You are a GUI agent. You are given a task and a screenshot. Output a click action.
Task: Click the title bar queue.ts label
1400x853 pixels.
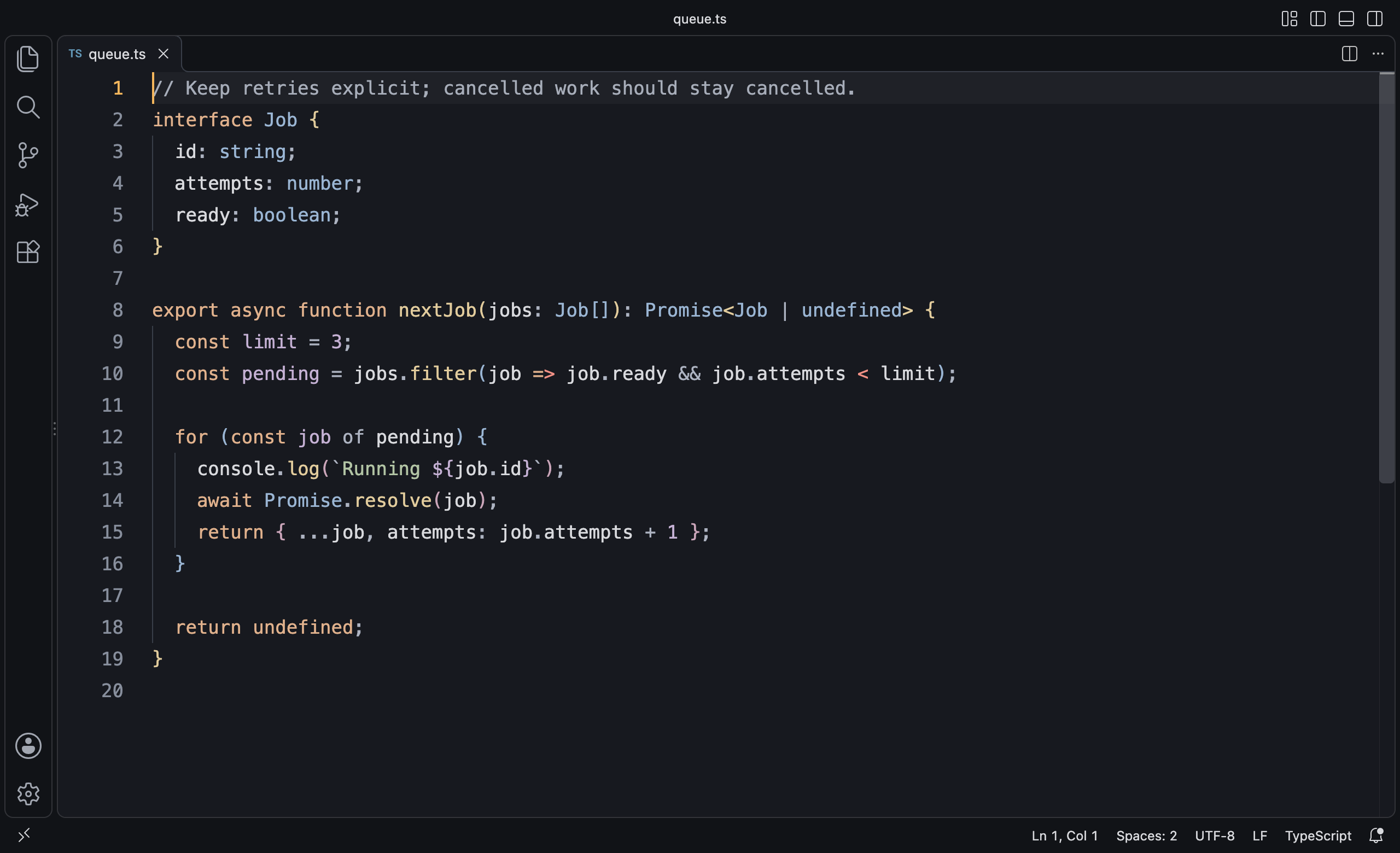[x=699, y=19]
